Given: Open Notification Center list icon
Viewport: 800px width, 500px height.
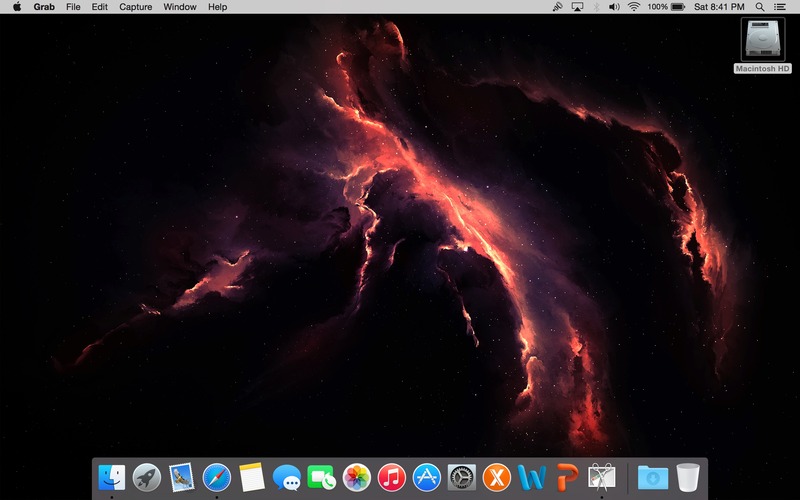Looking at the screenshot, I should point(780,7).
